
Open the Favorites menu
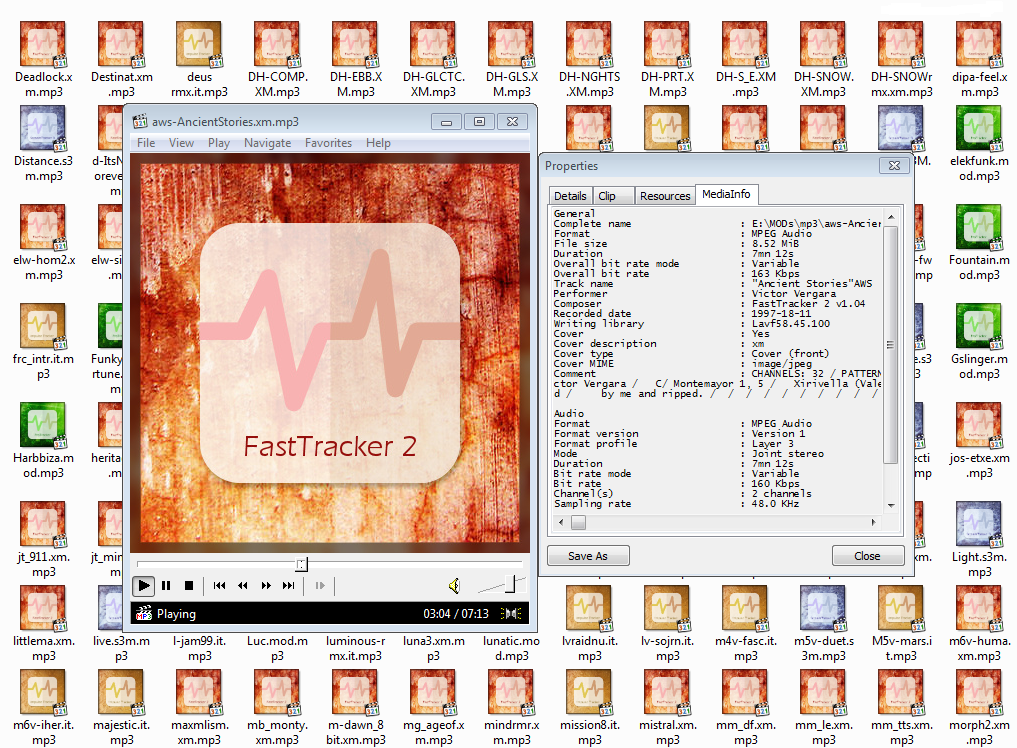click(x=328, y=143)
